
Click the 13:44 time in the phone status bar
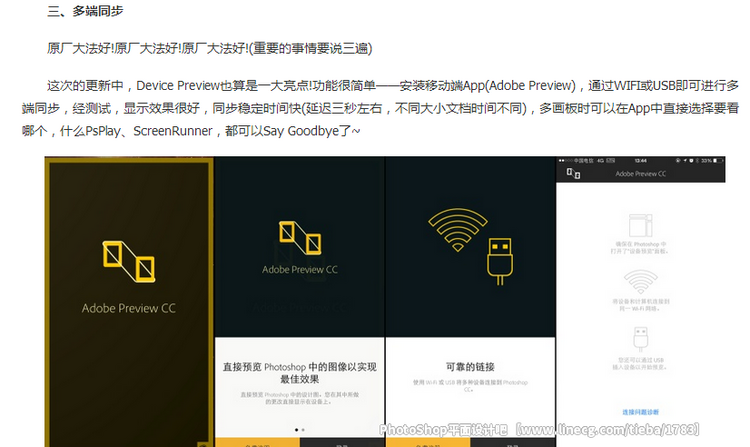tap(640, 161)
